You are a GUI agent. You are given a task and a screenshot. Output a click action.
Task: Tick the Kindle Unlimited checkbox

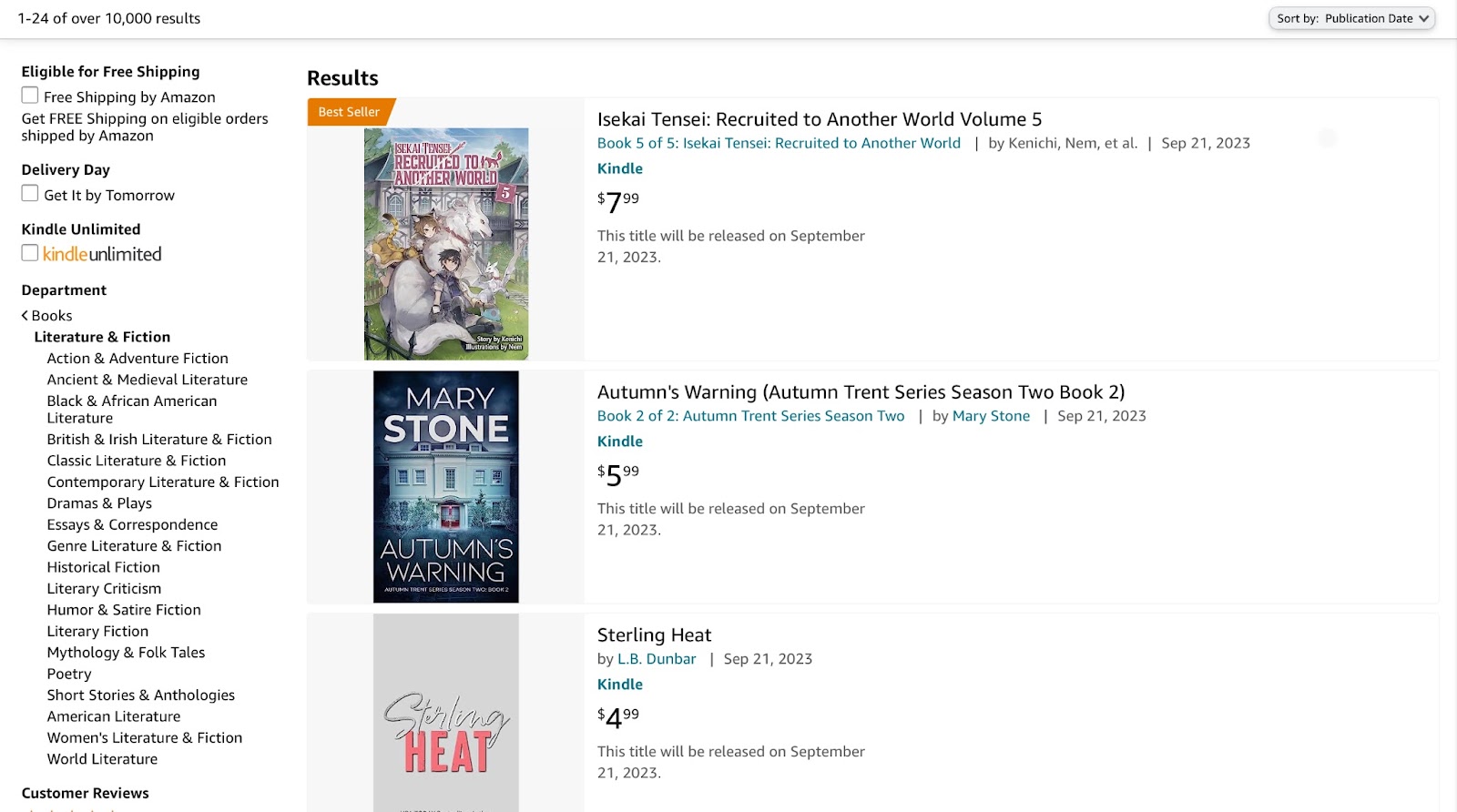click(30, 253)
